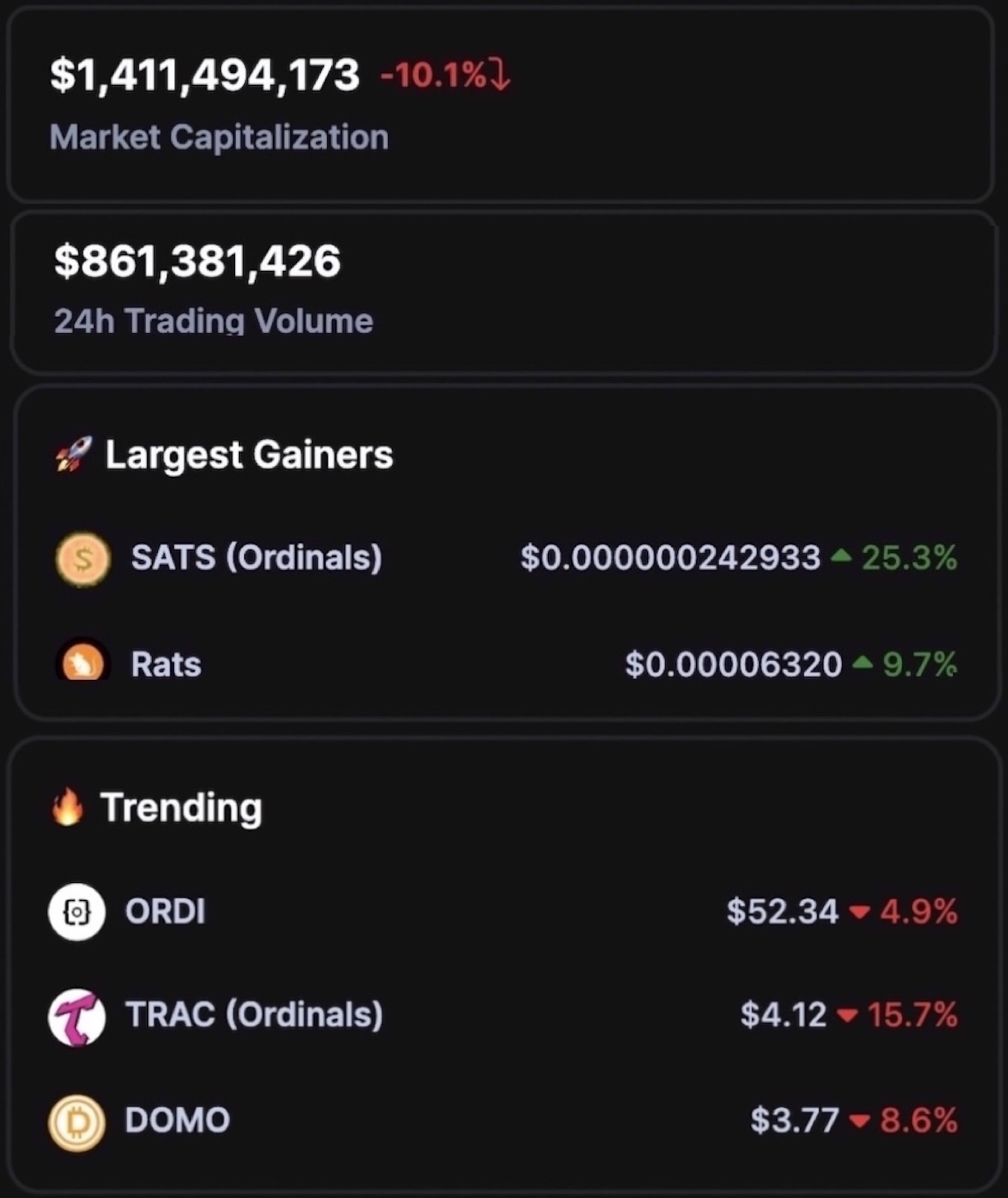Click the ORDI price $52.34

pyautogui.click(x=782, y=912)
